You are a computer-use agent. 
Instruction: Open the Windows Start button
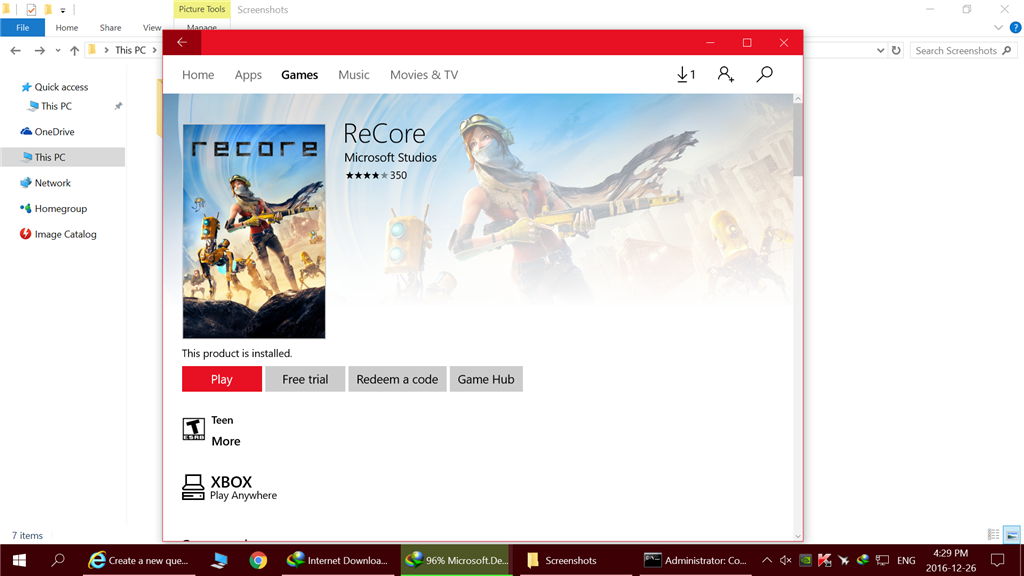pyautogui.click(x=19, y=560)
